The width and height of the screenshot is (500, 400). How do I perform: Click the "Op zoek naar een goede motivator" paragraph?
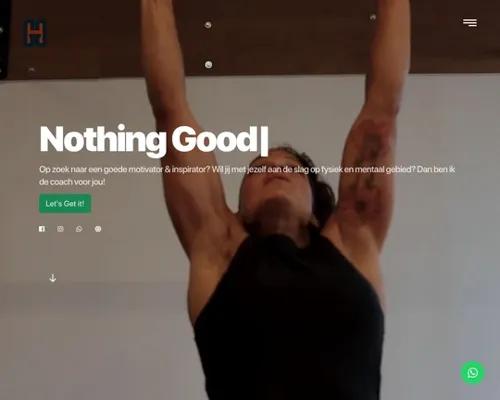click(247, 176)
